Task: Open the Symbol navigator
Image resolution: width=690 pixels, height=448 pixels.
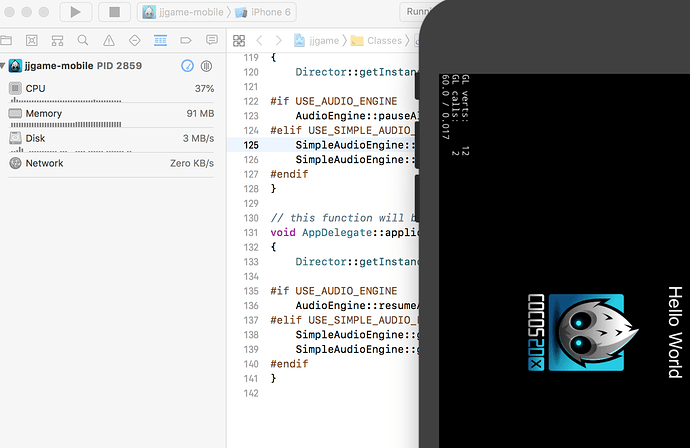Action: point(57,40)
